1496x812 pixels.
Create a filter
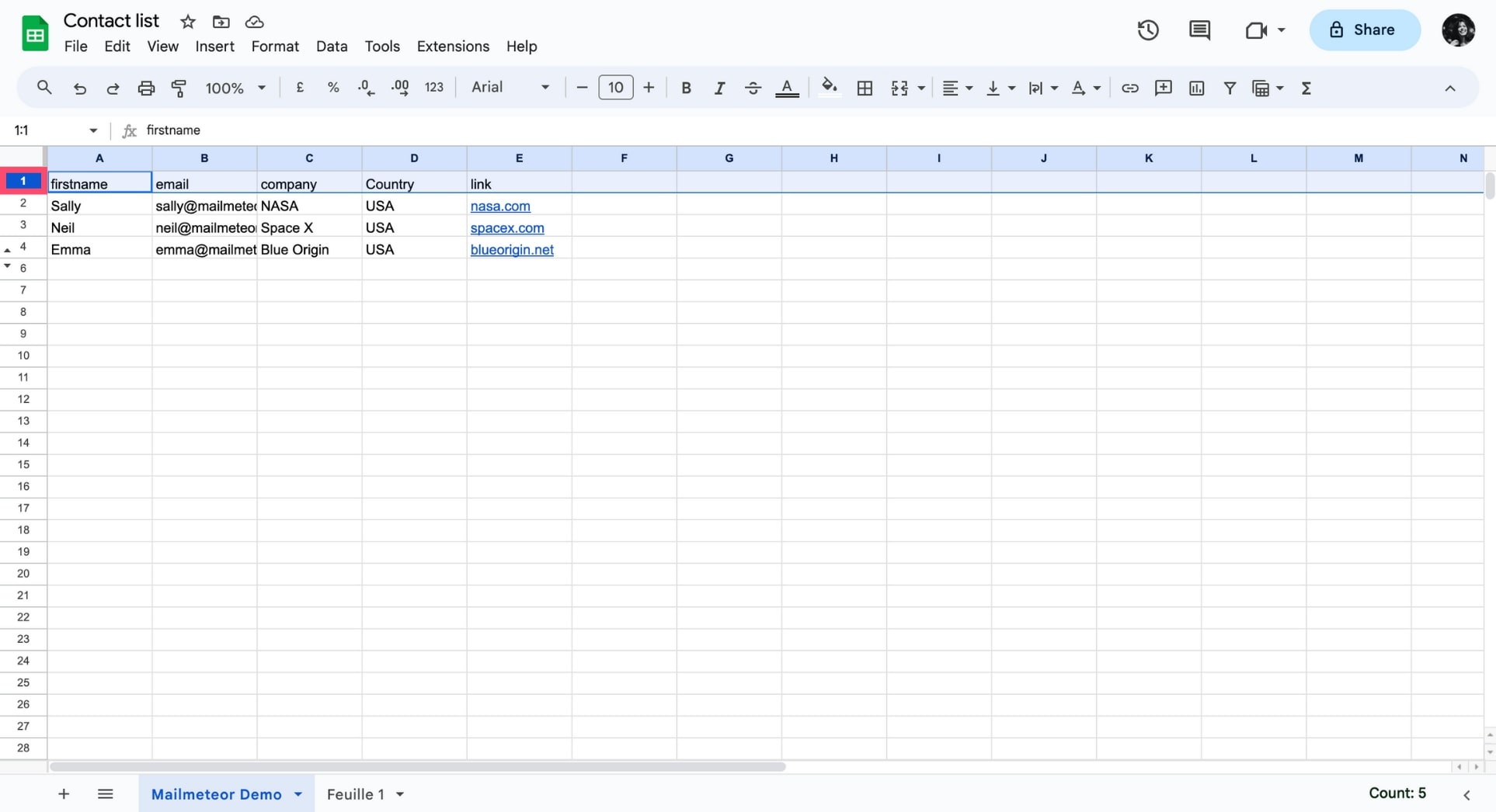[x=1230, y=88]
